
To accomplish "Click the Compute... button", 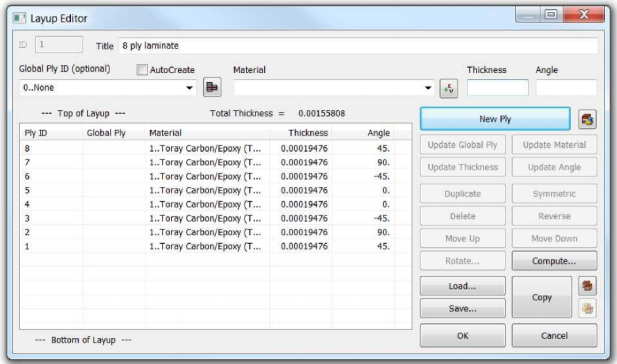I will [x=554, y=261].
